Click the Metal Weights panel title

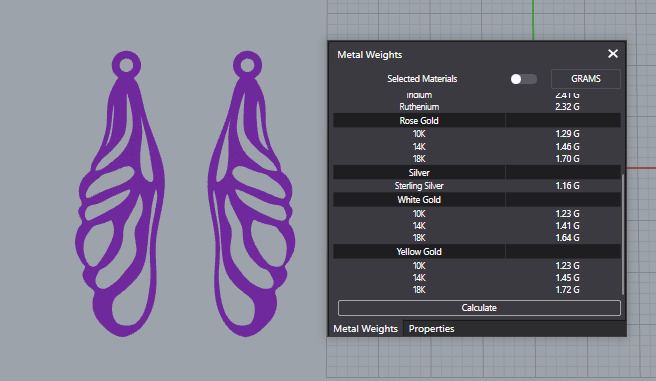(369, 55)
